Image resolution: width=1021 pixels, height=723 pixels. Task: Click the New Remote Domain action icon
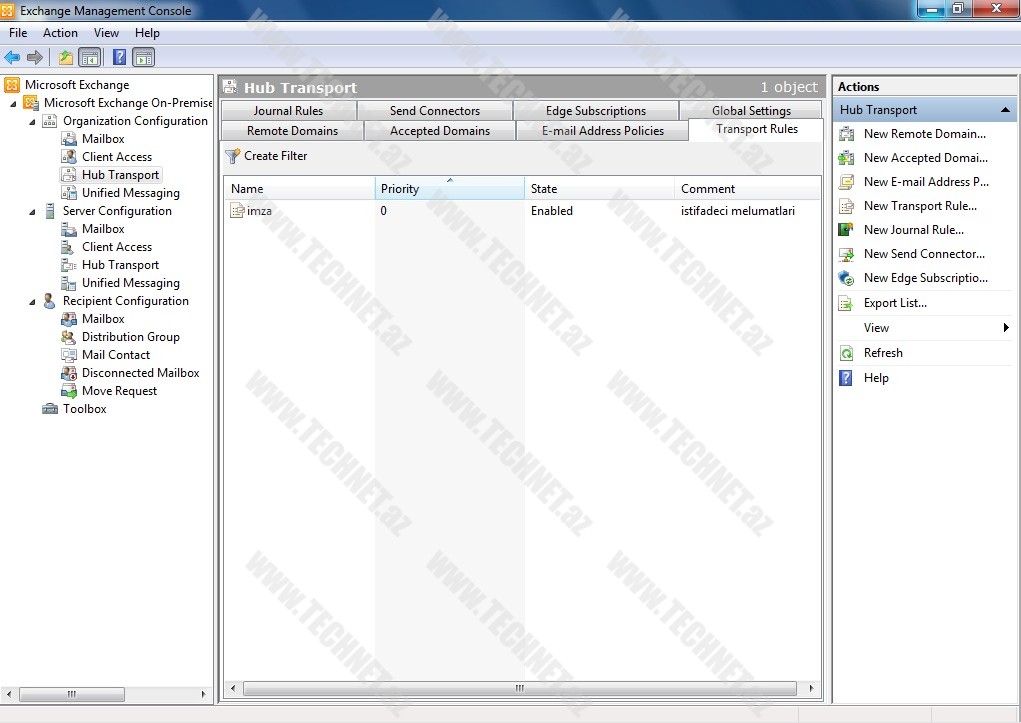pos(847,134)
